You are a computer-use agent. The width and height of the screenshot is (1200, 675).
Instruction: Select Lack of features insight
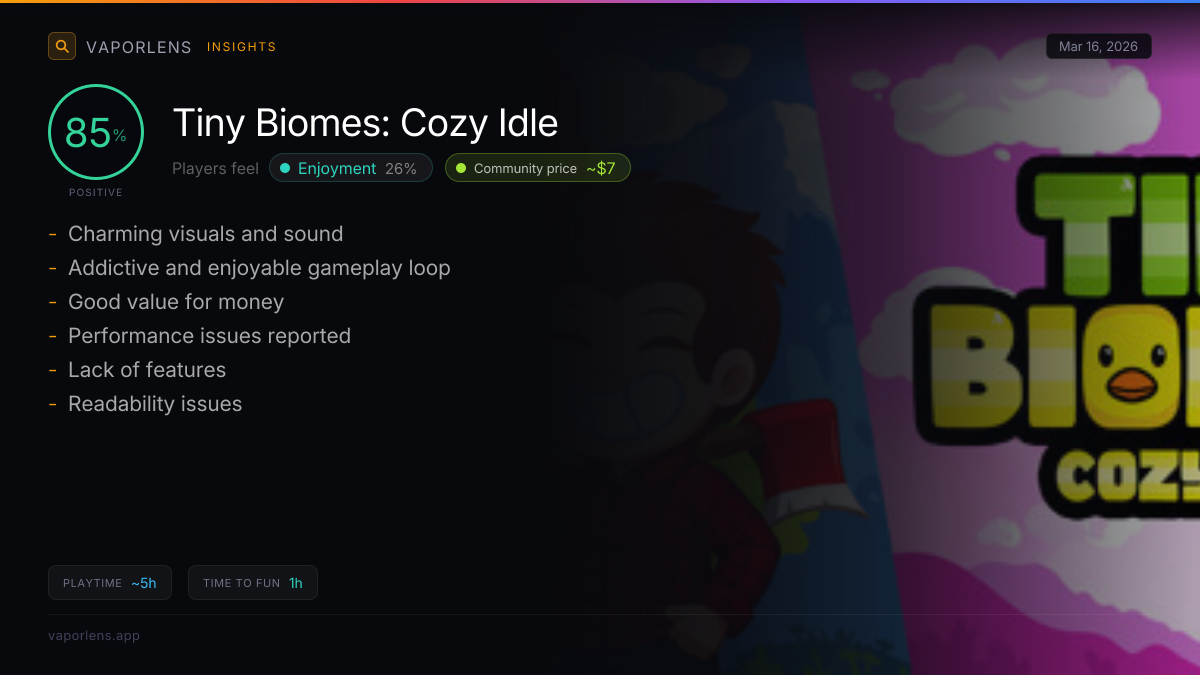click(x=147, y=370)
